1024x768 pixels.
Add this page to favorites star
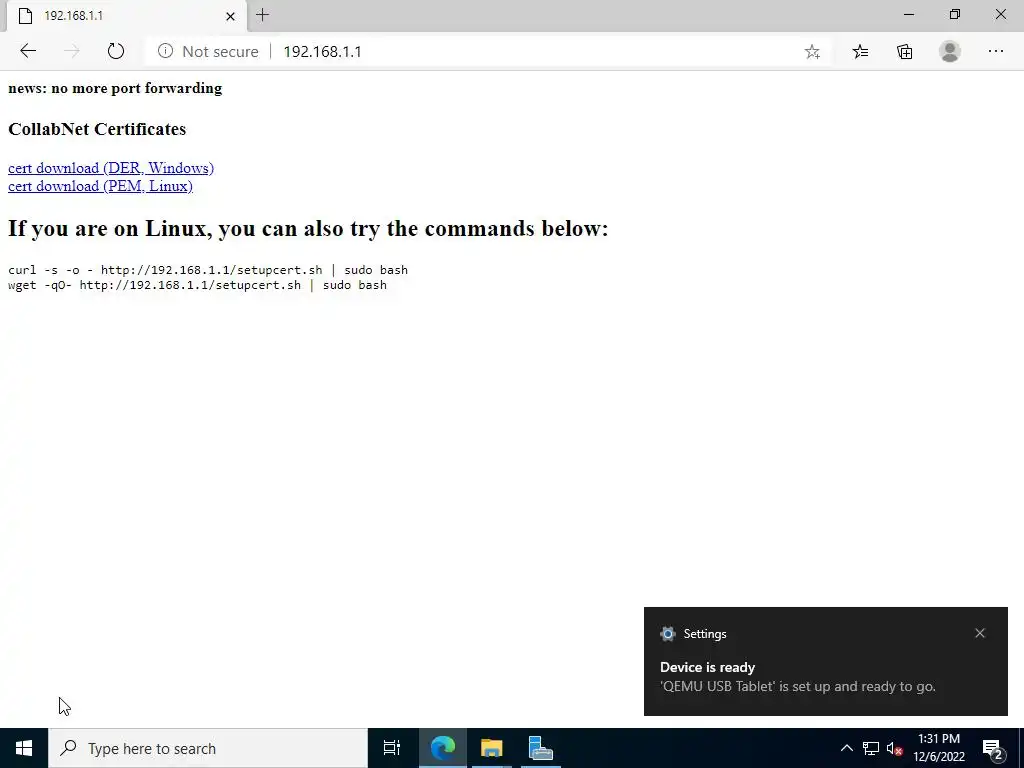(x=812, y=52)
